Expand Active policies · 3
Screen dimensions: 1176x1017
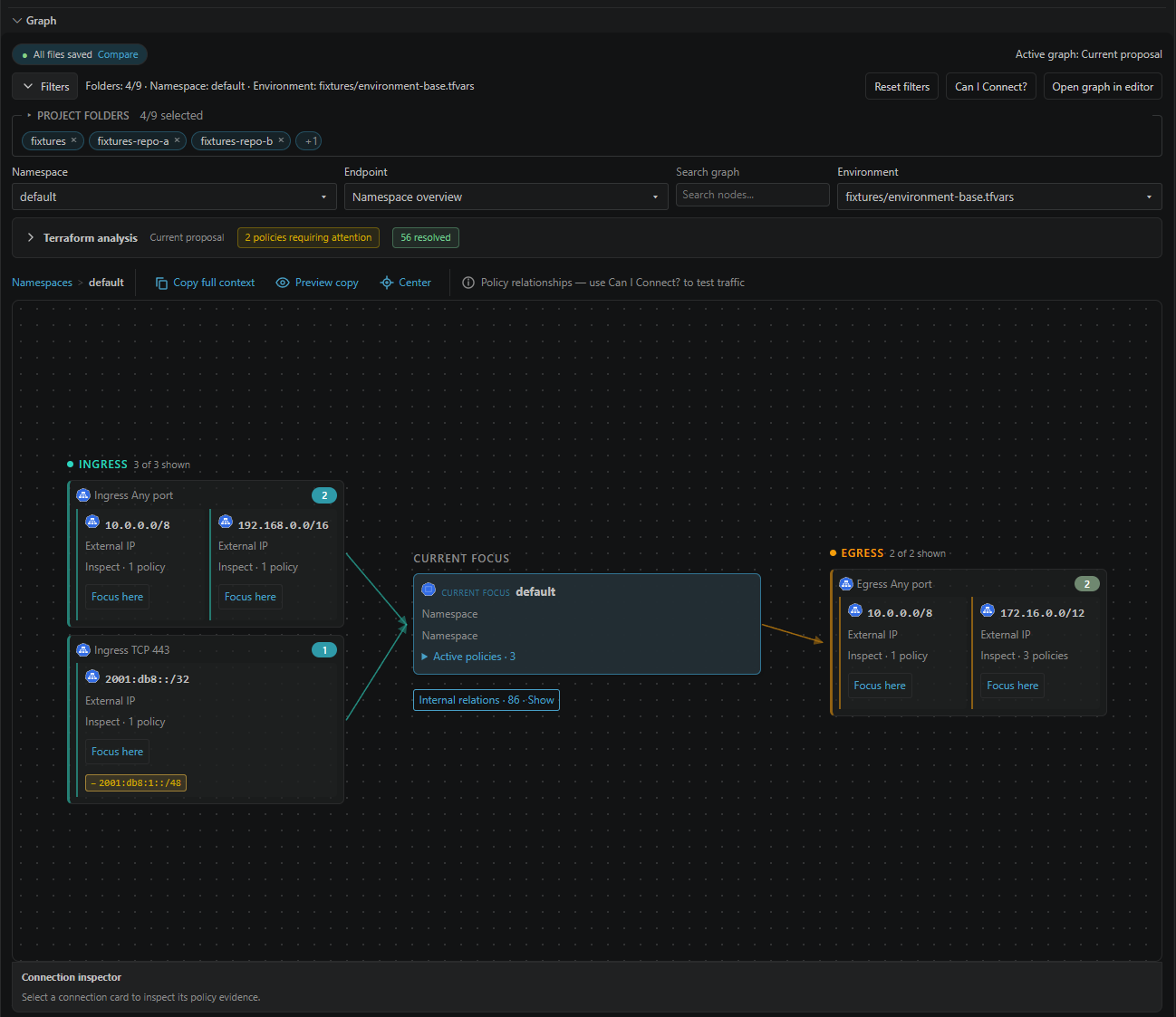coord(468,657)
